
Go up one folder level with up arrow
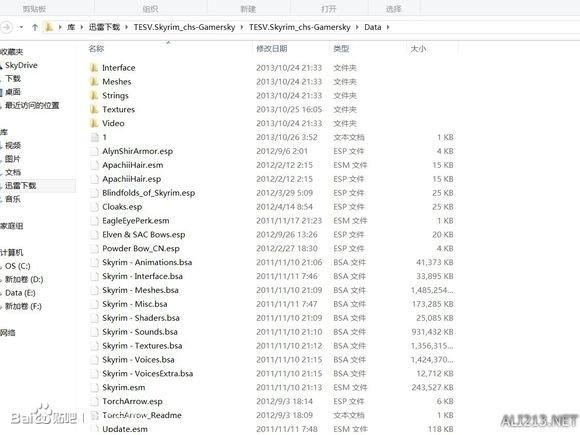(x=35, y=27)
